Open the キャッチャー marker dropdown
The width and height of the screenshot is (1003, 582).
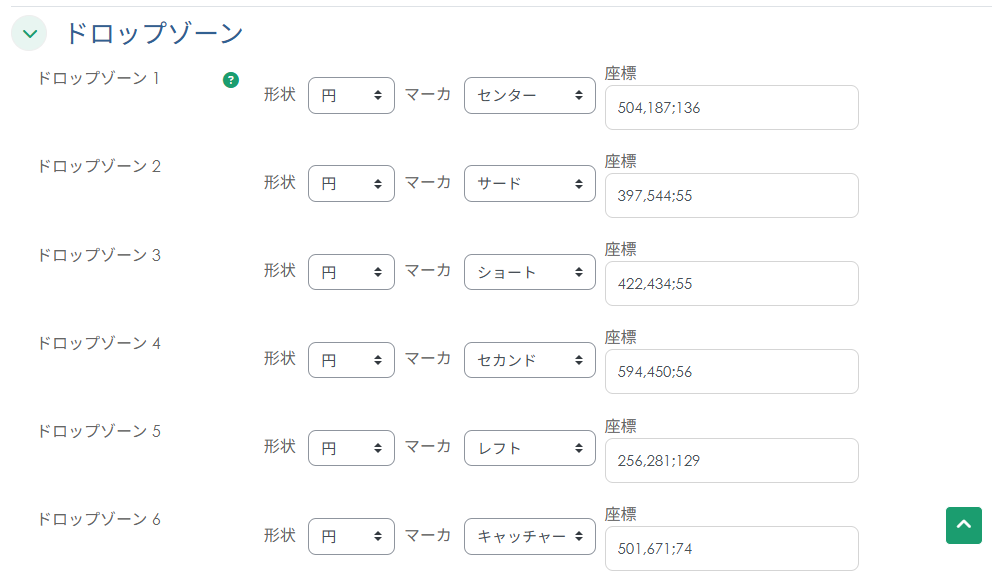click(529, 536)
